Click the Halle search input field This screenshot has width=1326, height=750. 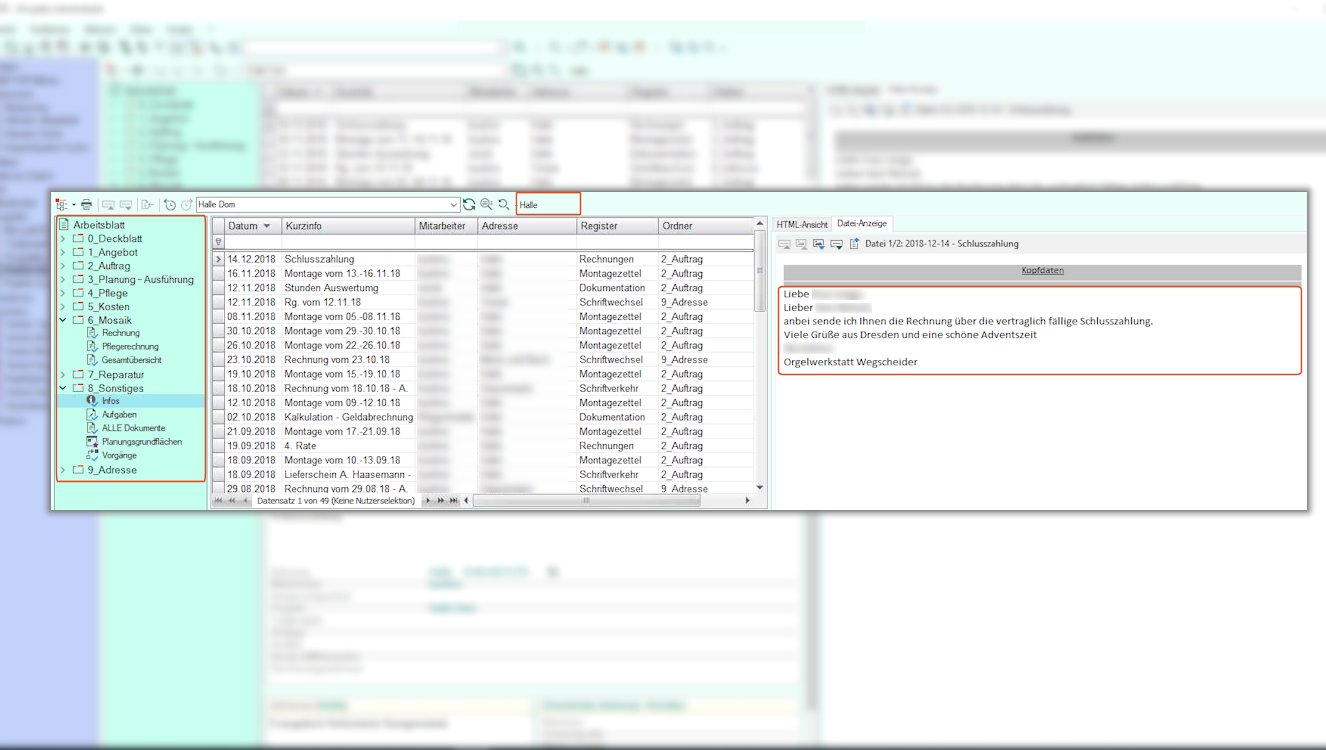point(548,205)
